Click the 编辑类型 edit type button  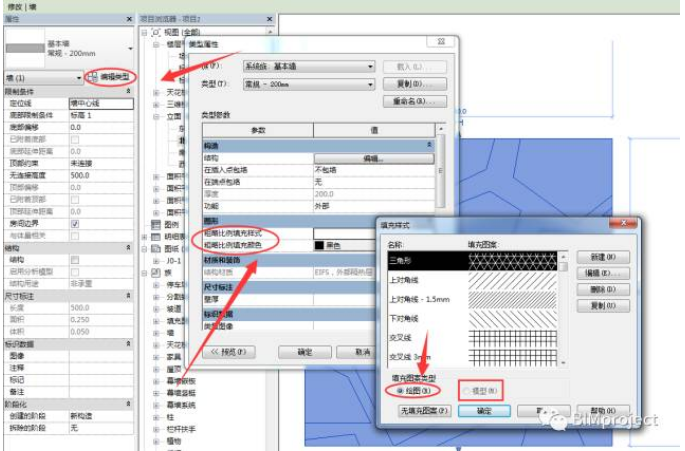[x=111, y=77]
